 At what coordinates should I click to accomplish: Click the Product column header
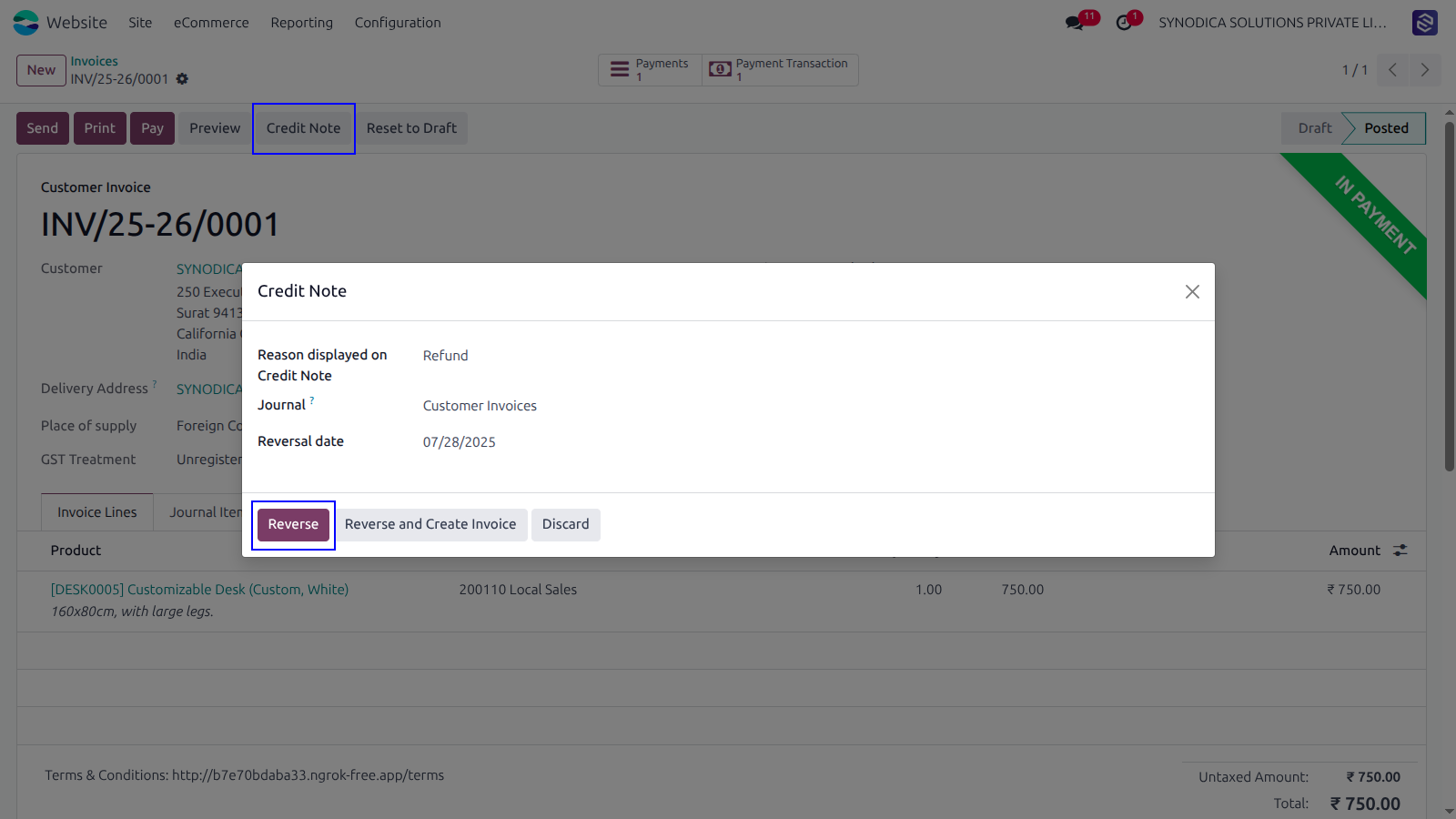click(76, 551)
